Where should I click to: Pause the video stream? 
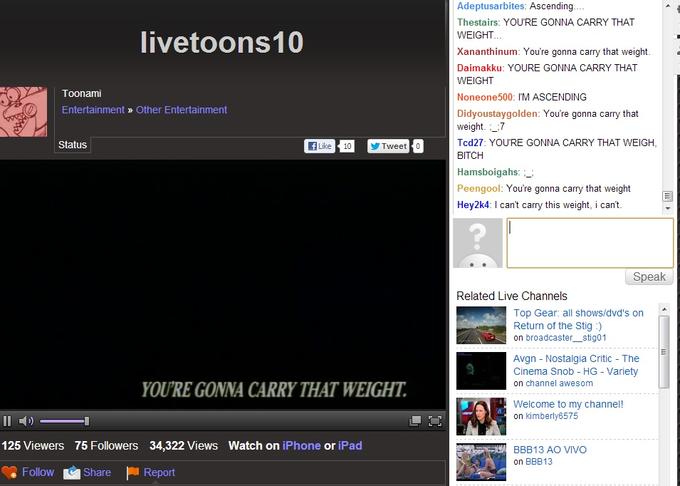coord(7,421)
